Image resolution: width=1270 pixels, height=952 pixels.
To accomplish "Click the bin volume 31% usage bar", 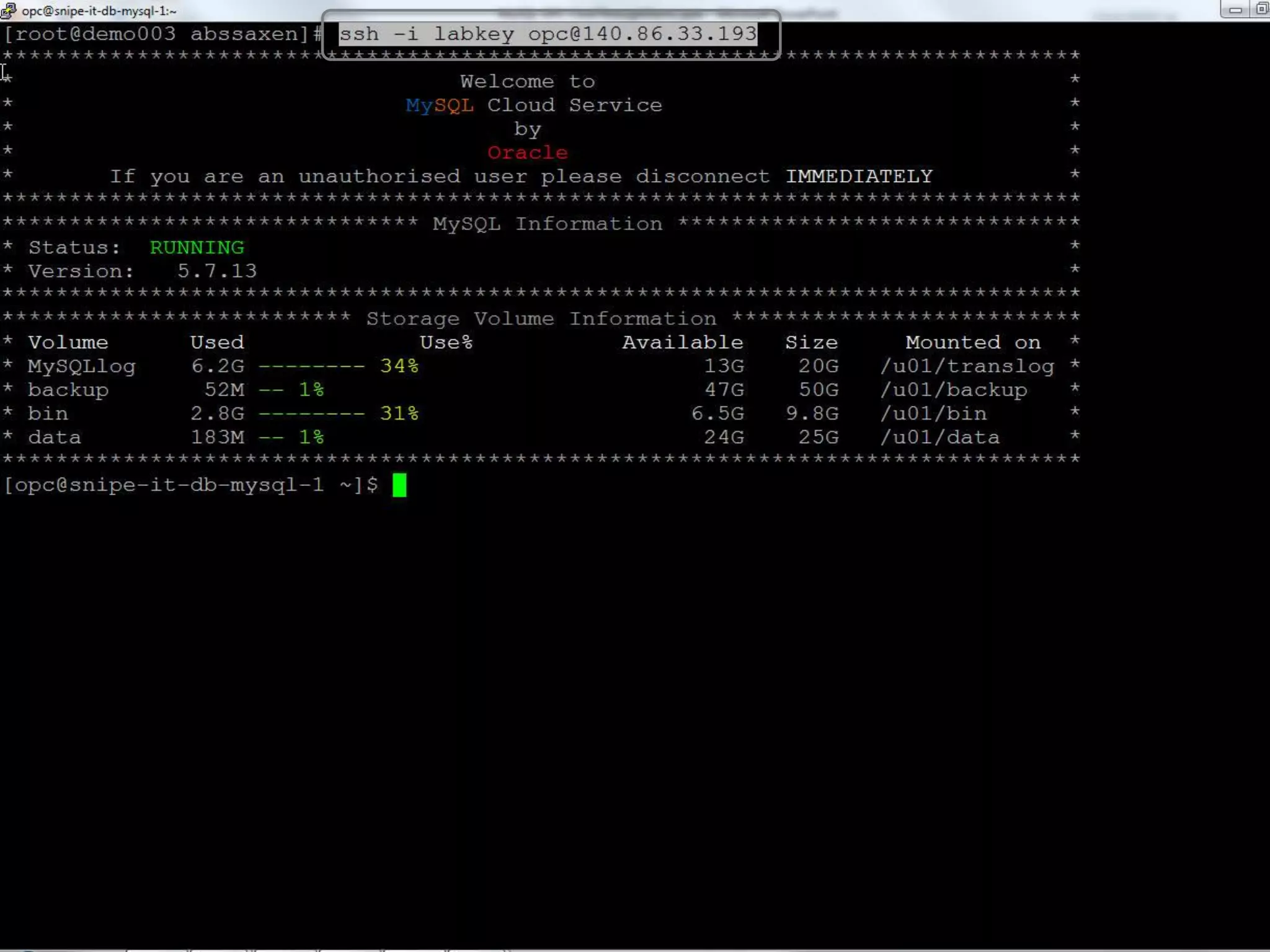I will 338,413.
